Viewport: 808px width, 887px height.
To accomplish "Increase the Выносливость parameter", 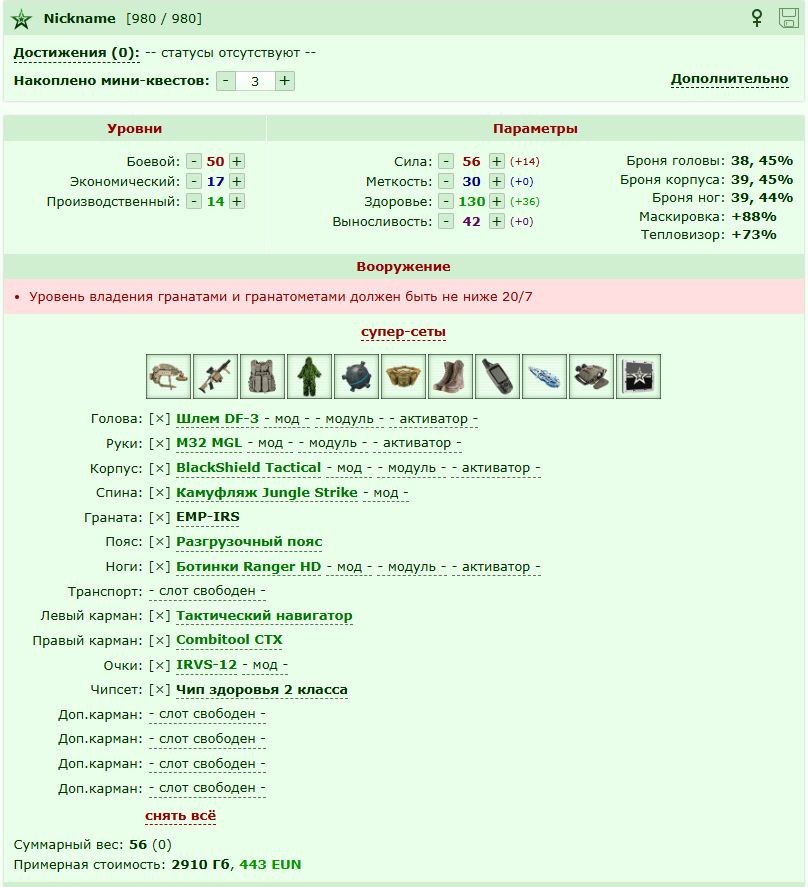I will tap(496, 221).
